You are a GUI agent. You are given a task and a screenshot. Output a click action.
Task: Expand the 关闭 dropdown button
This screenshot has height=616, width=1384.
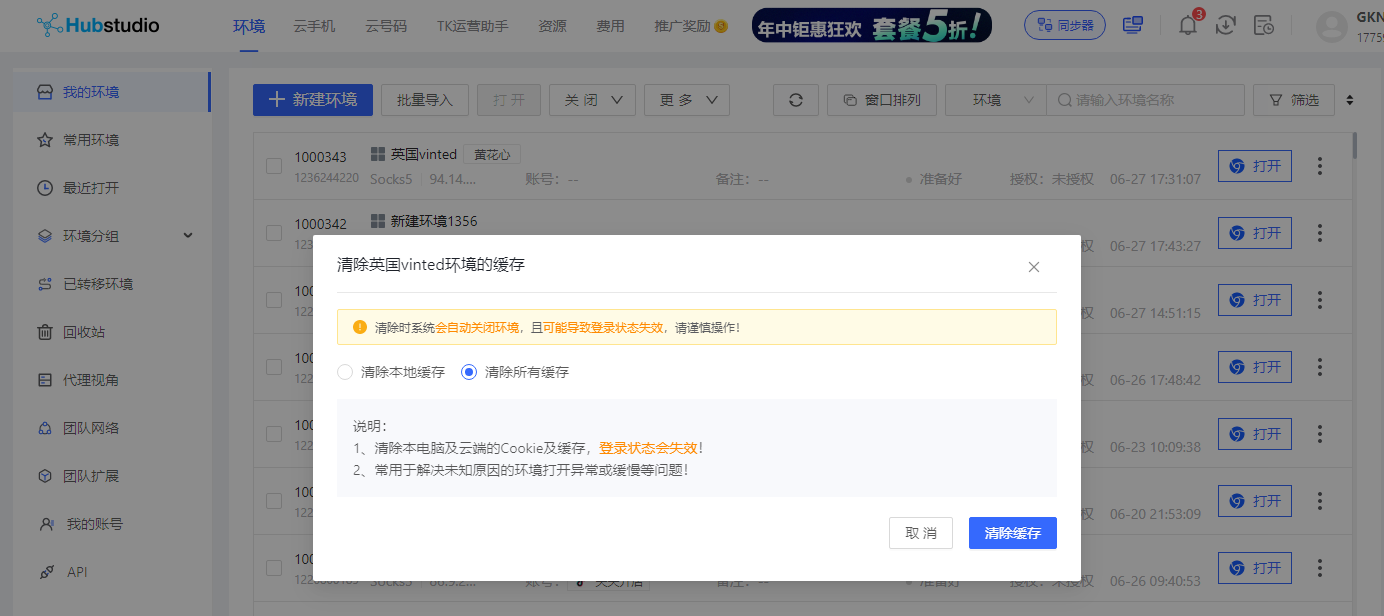pos(592,100)
